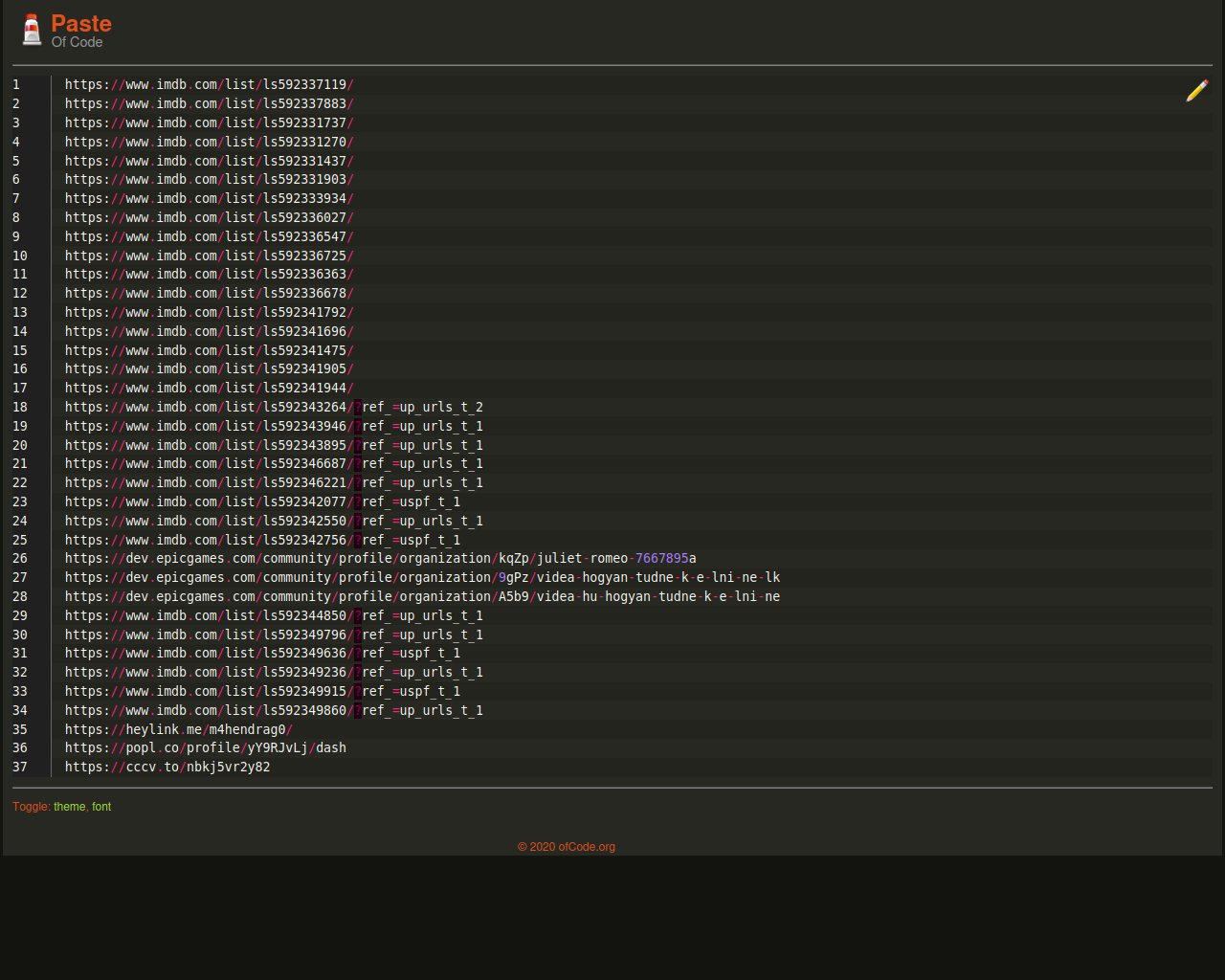Click the Paste Of Code logo icon
The width and height of the screenshot is (1225, 980).
pos(32,30)
